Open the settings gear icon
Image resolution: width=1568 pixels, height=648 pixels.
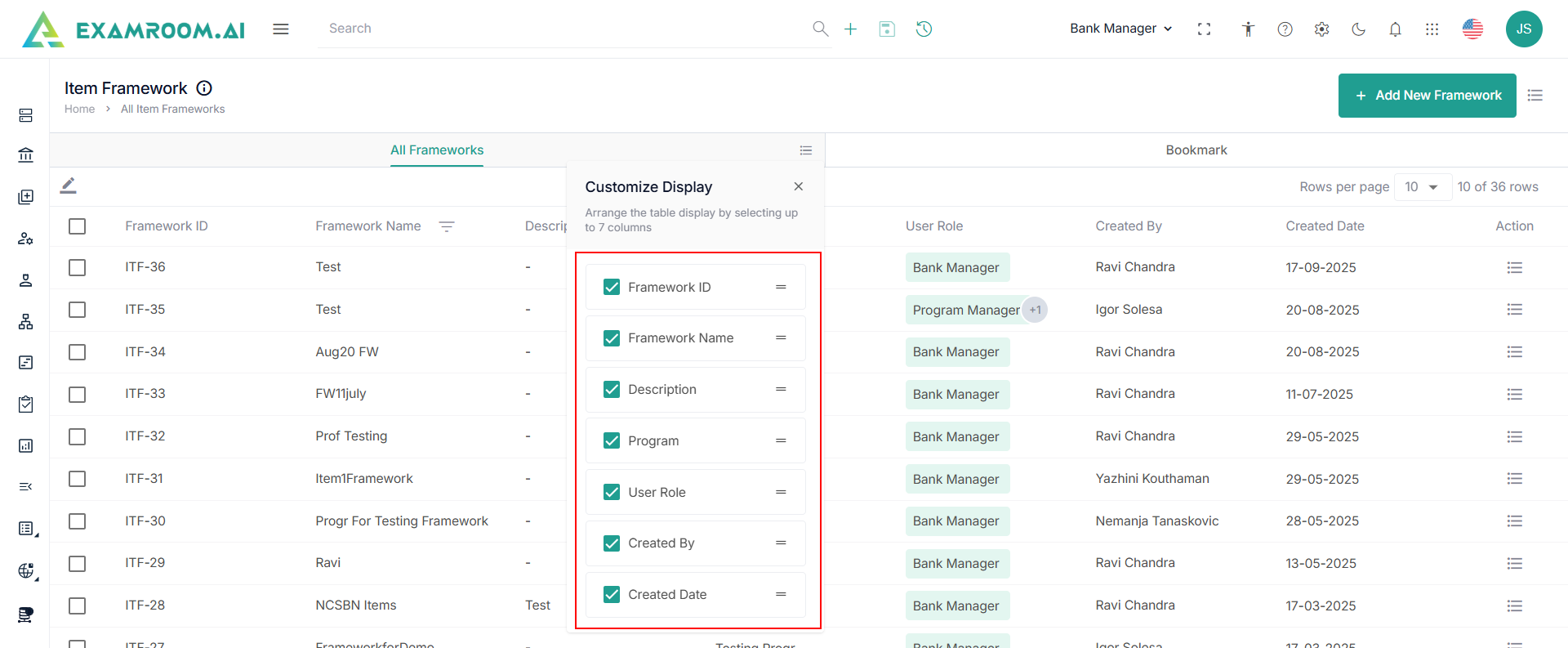1321,29
